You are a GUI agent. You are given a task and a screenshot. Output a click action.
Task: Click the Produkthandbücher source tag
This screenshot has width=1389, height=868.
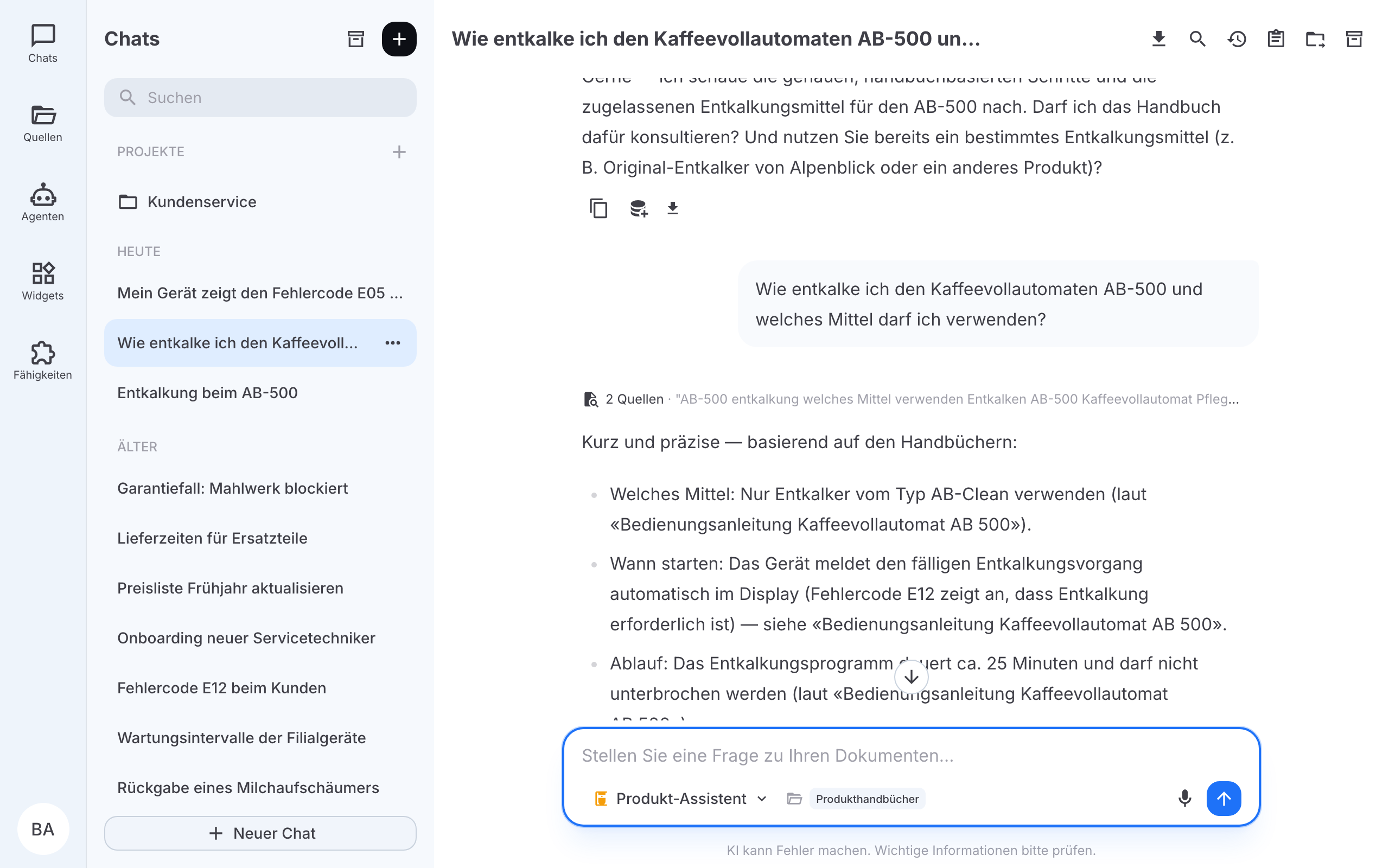pos(867,799)
